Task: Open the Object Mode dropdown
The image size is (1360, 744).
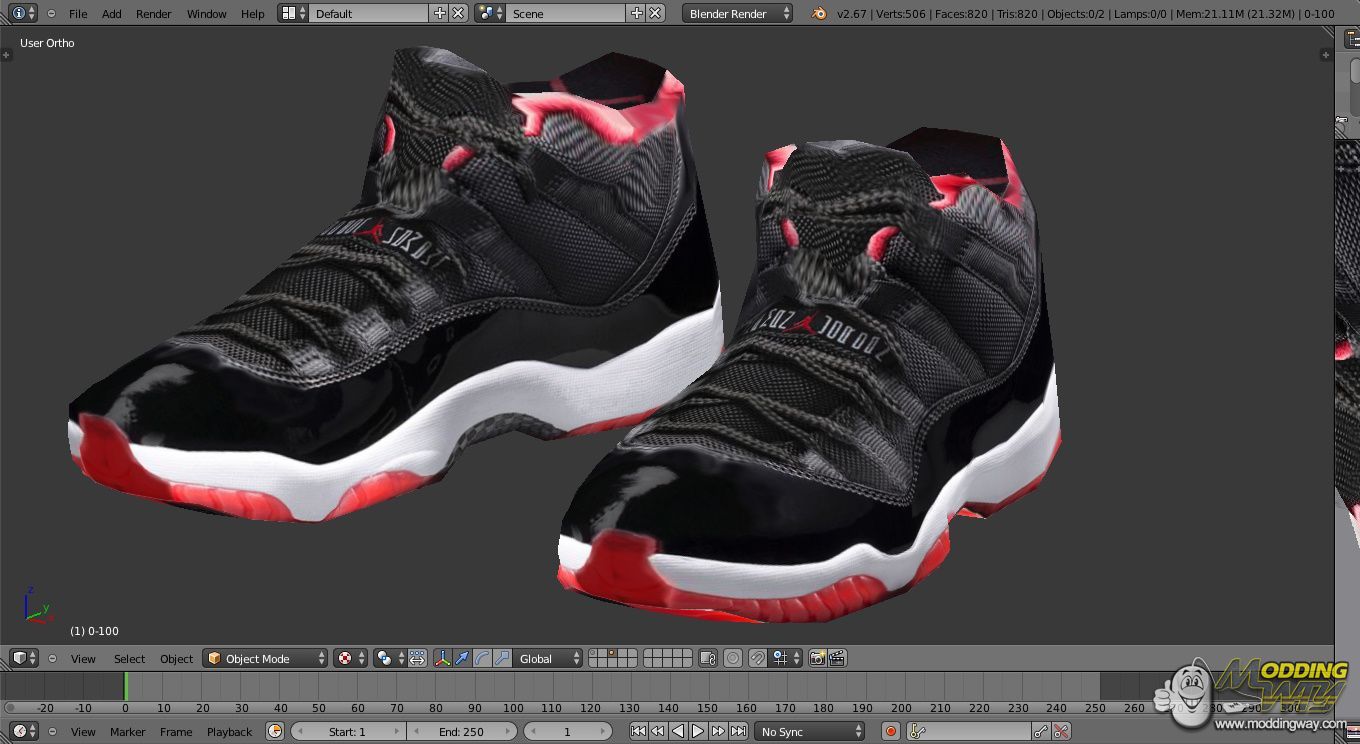Action: [265, 658]
